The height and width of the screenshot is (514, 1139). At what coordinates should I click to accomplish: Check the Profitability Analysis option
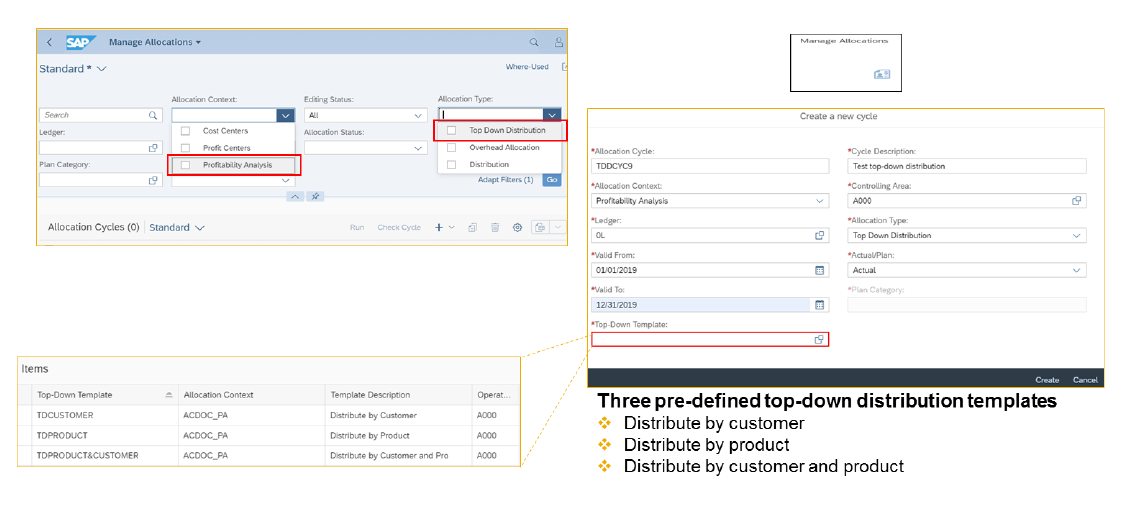click(x=185, y=165)
